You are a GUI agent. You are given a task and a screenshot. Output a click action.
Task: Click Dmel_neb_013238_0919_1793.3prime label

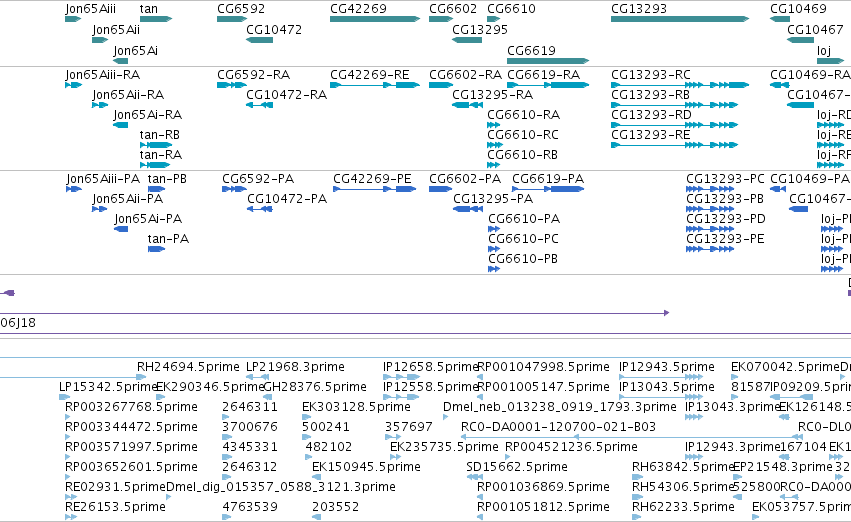(560, 407)
